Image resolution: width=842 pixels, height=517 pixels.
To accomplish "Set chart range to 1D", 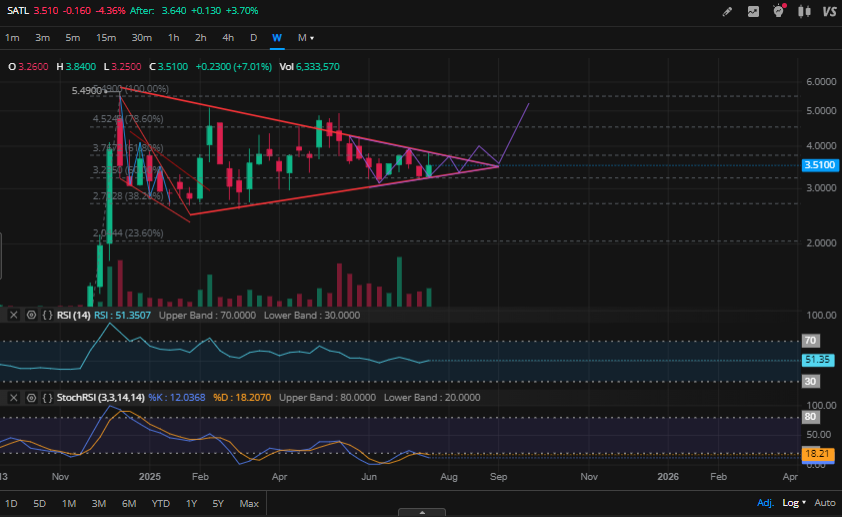I will coord(11,504).
